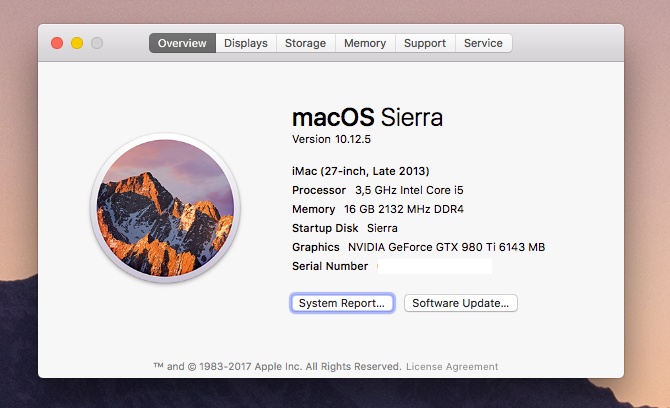The width and height of the screenshot is (670, 408).
Task: Click the Version 10.12.5 text
Action: point(332,139)
